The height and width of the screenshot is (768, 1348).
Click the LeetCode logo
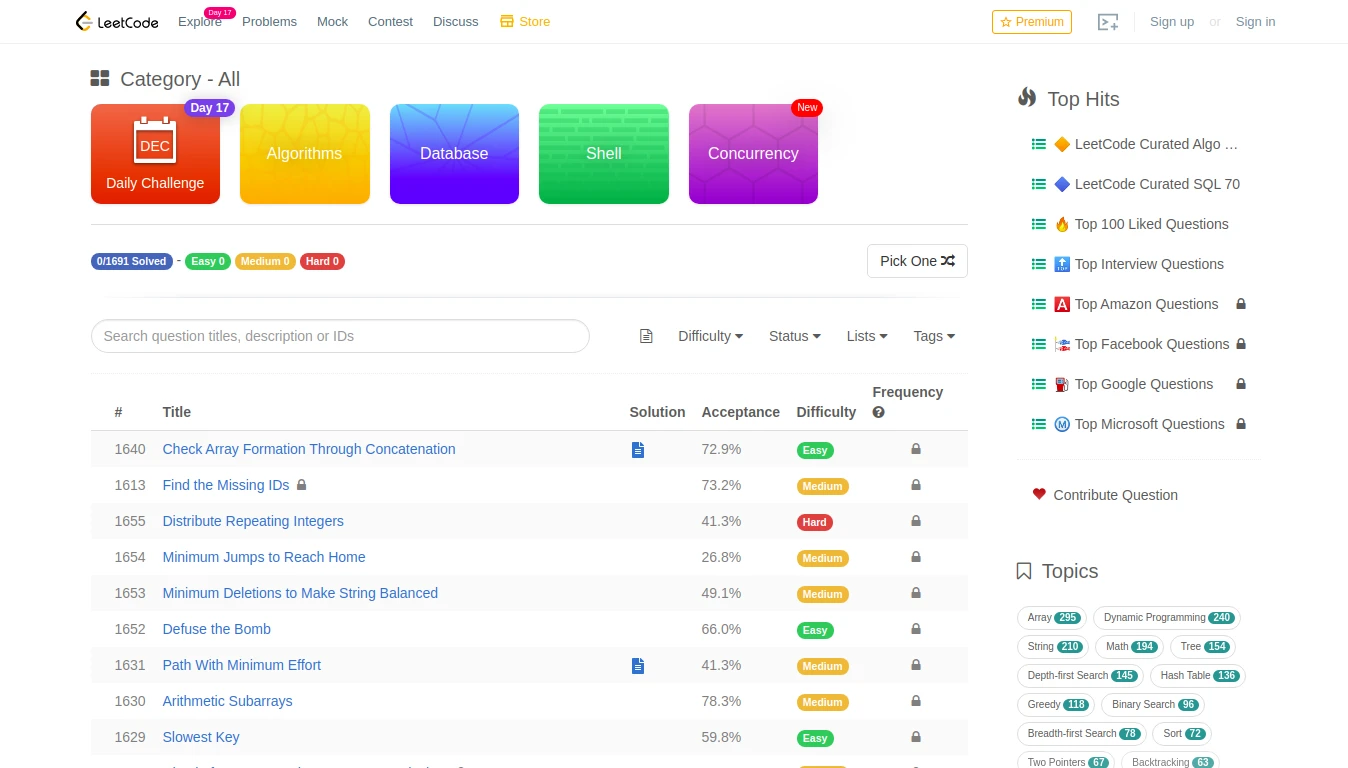click(117, 21)
